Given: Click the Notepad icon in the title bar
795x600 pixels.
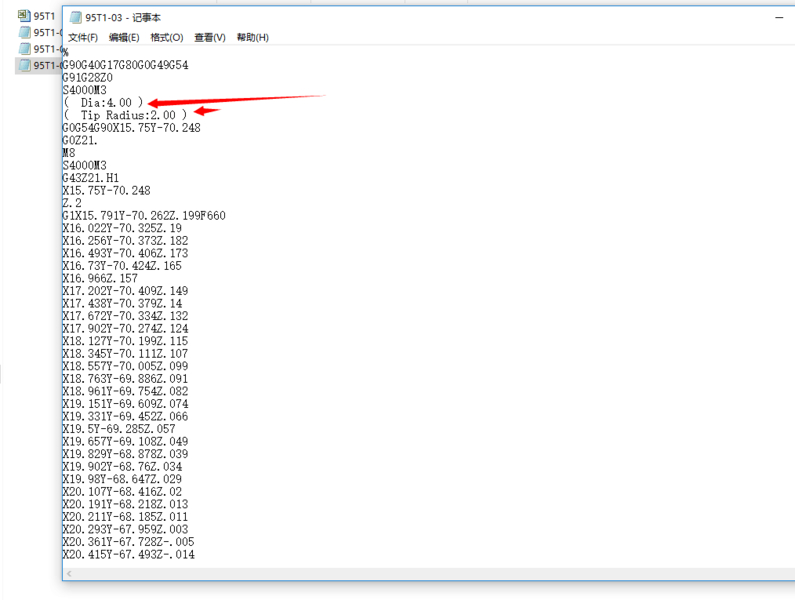Looking at the screenshot, I should [76, 18].
